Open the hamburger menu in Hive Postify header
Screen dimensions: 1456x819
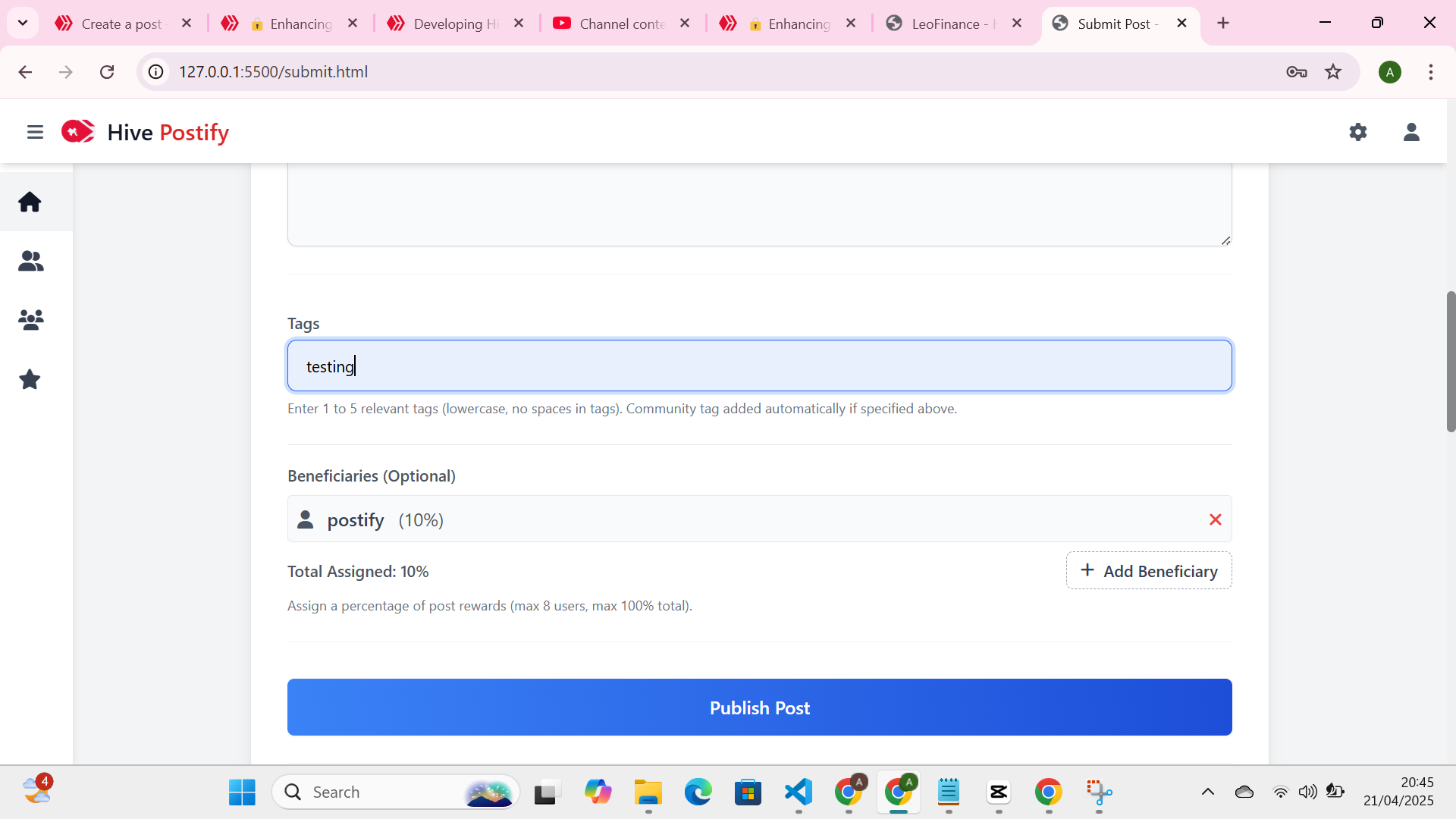coord(35,132)
